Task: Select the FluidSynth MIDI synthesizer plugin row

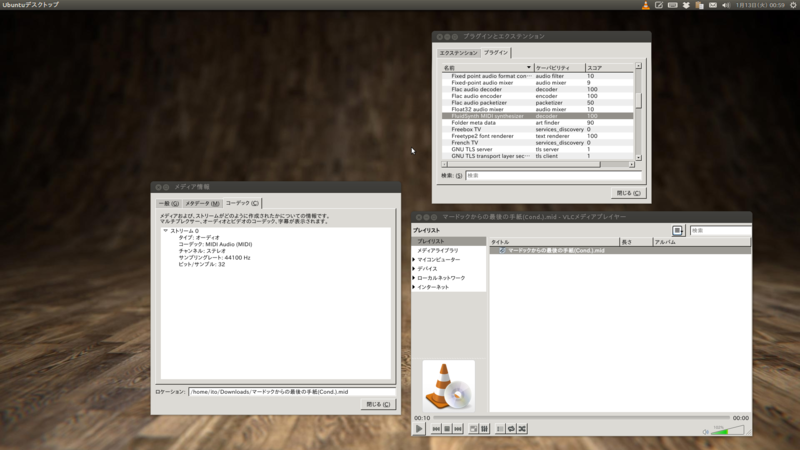Action: point(537,116)
